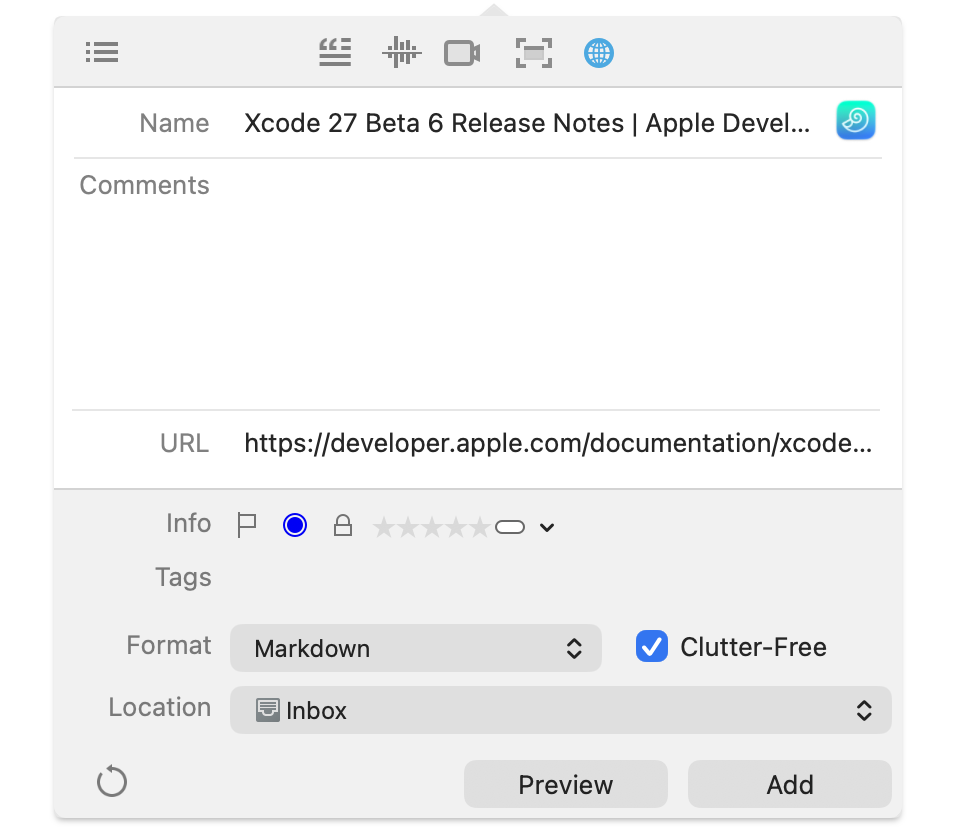
Task: Open the list view icon in the toolbar
Action: tap(102, 52)
